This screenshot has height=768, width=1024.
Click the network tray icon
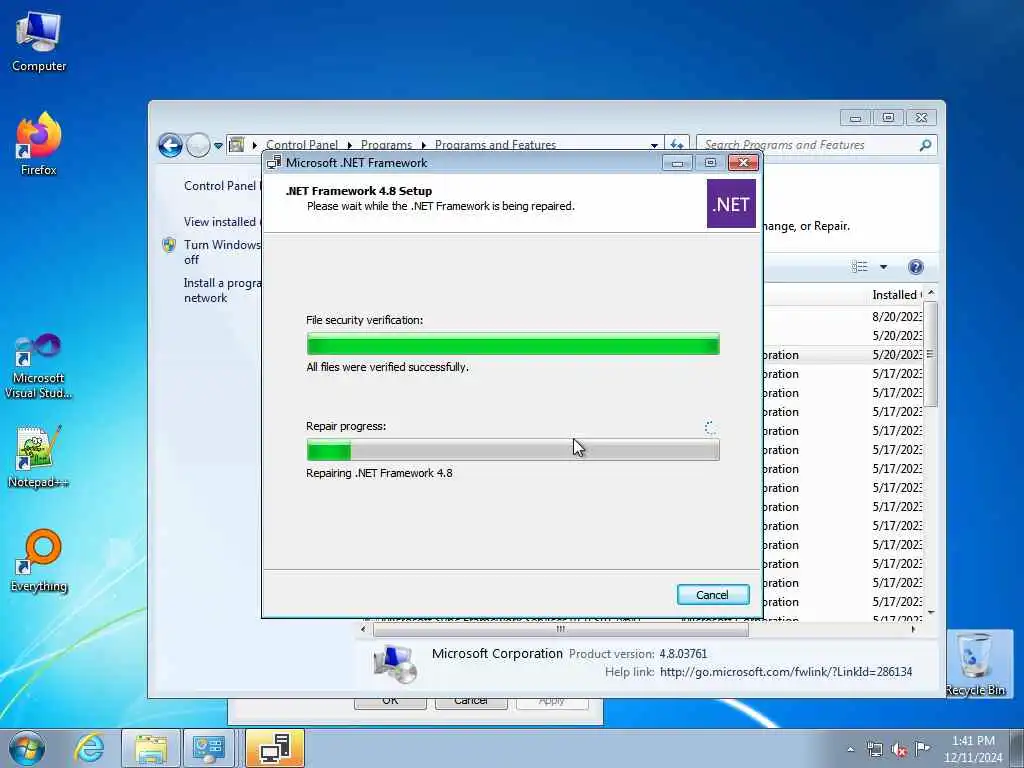coord(874,749)
